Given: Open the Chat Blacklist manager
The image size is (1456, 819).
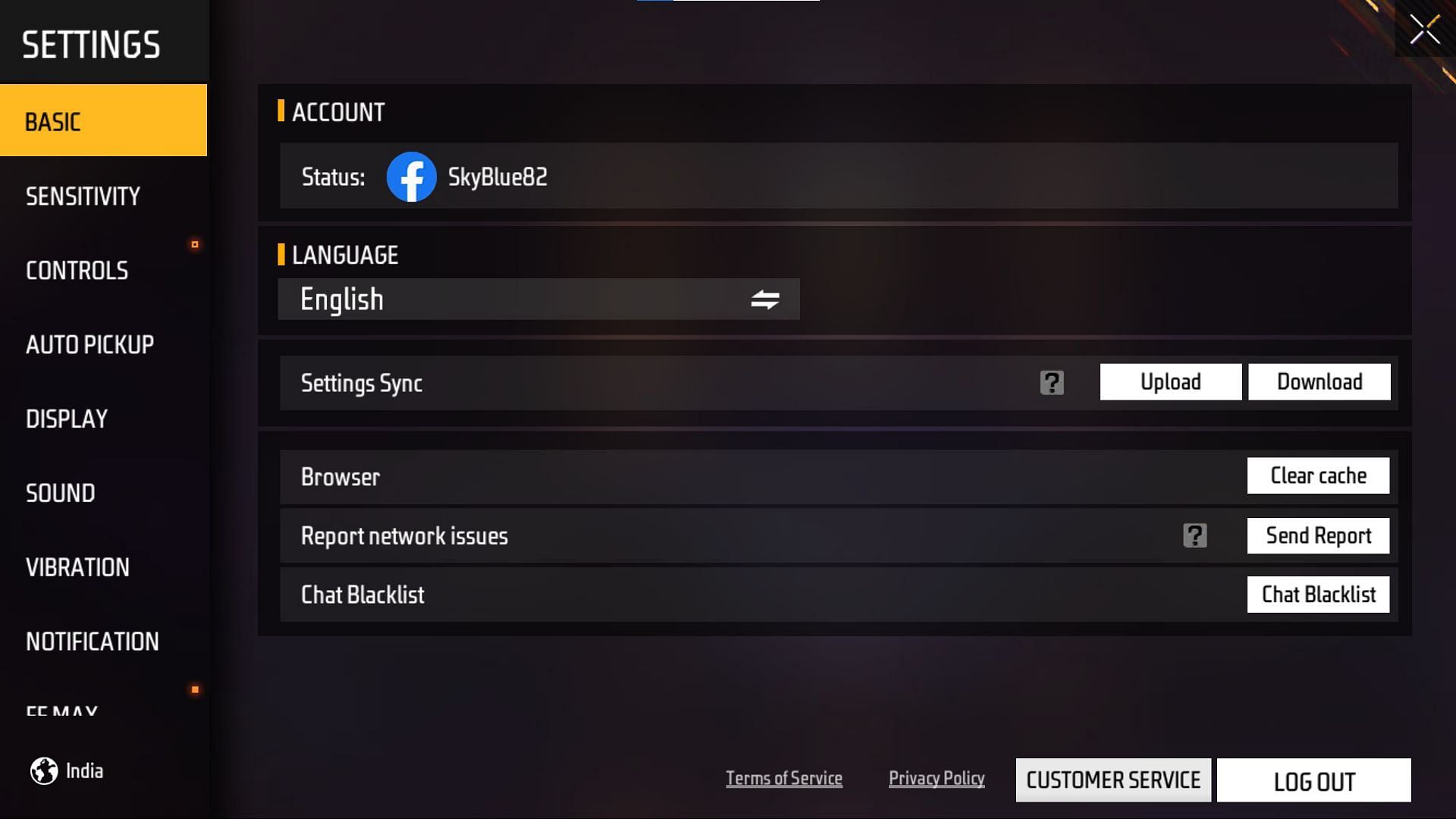Looking at the screenshot, I should 1318,594.
